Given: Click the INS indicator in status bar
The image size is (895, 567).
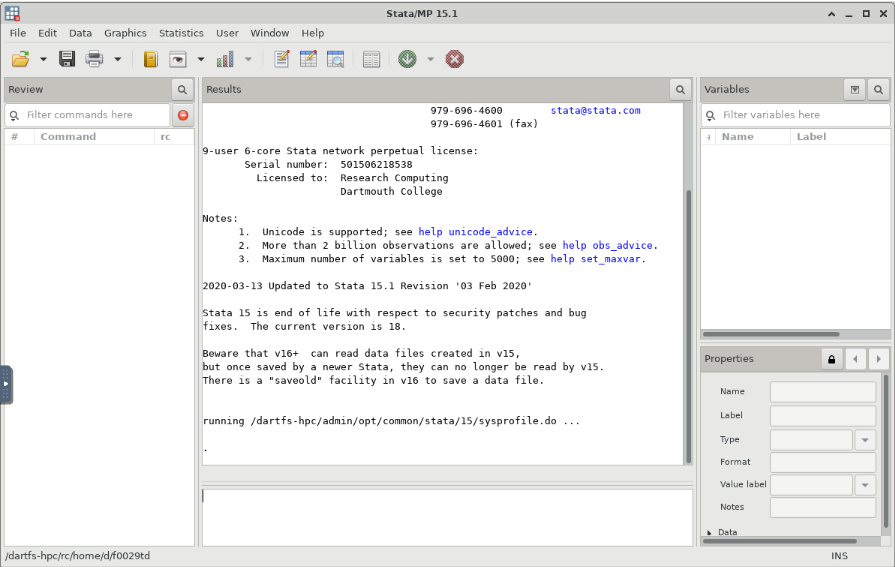Looking at the screenshot, I should (839, 556).
